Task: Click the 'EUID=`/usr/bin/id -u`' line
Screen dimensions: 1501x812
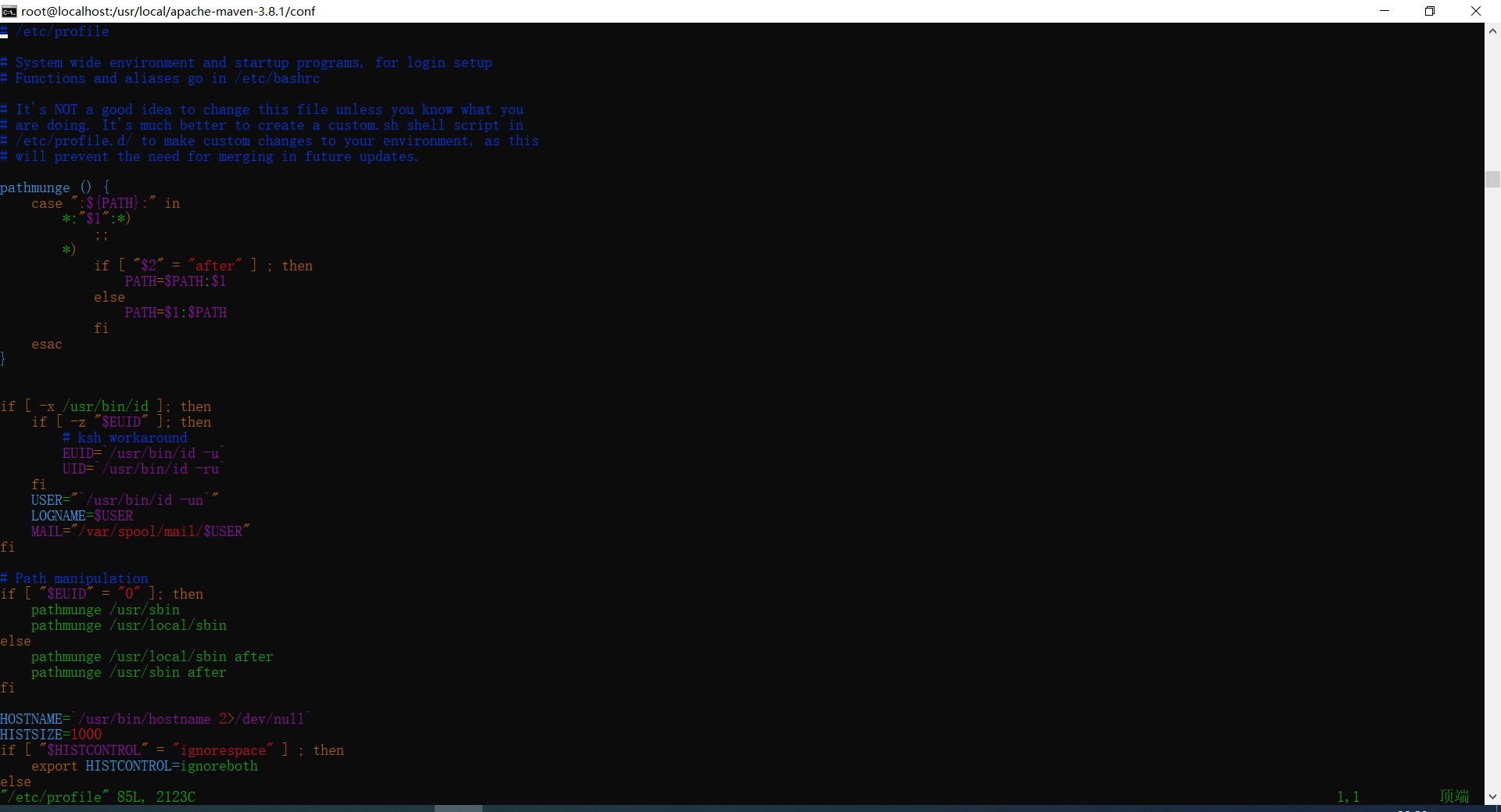Action: click(143, 453)
